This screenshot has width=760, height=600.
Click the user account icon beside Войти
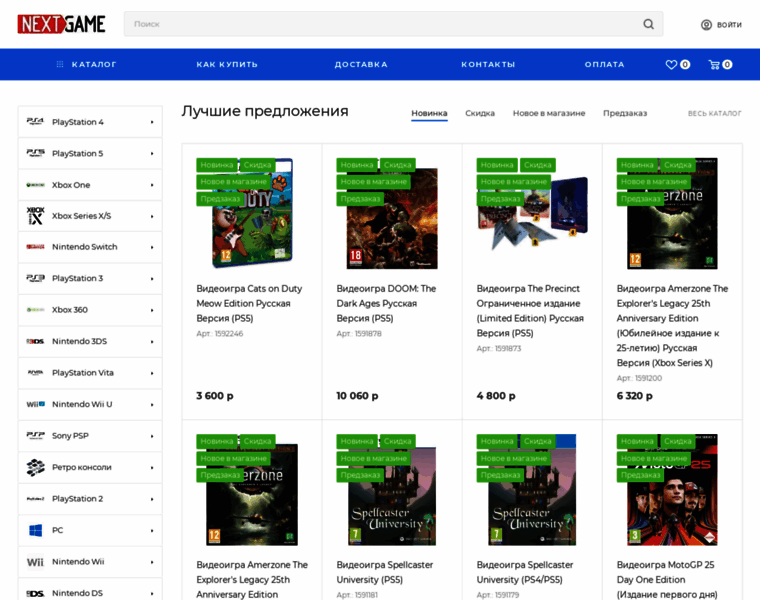pos(706,24)
